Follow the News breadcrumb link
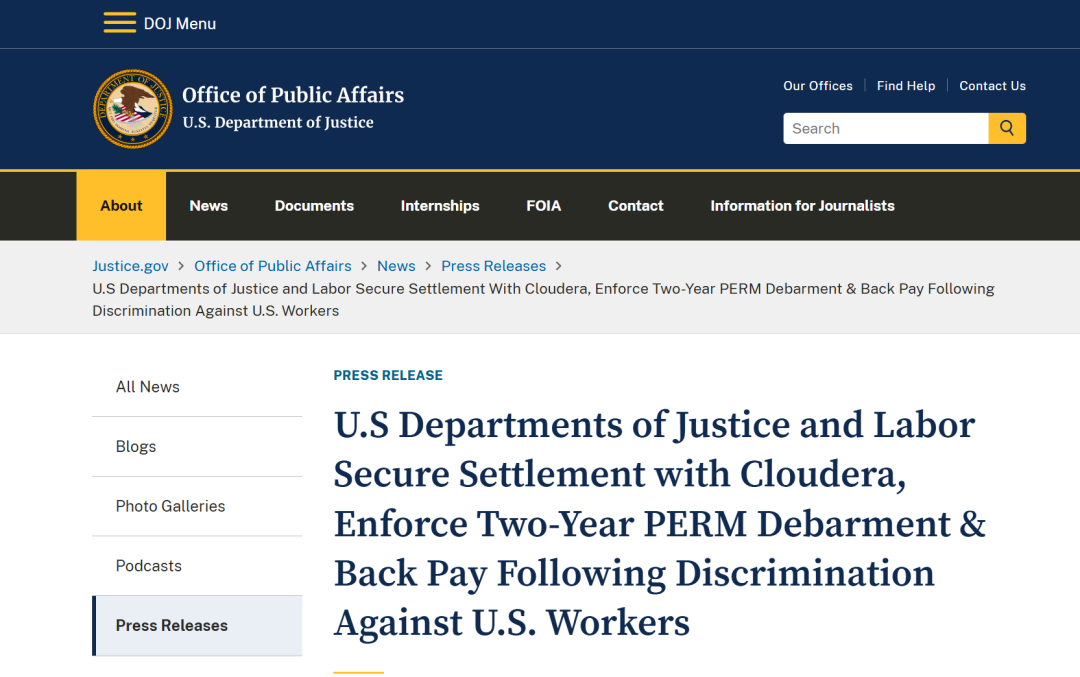 pos(396,266)
